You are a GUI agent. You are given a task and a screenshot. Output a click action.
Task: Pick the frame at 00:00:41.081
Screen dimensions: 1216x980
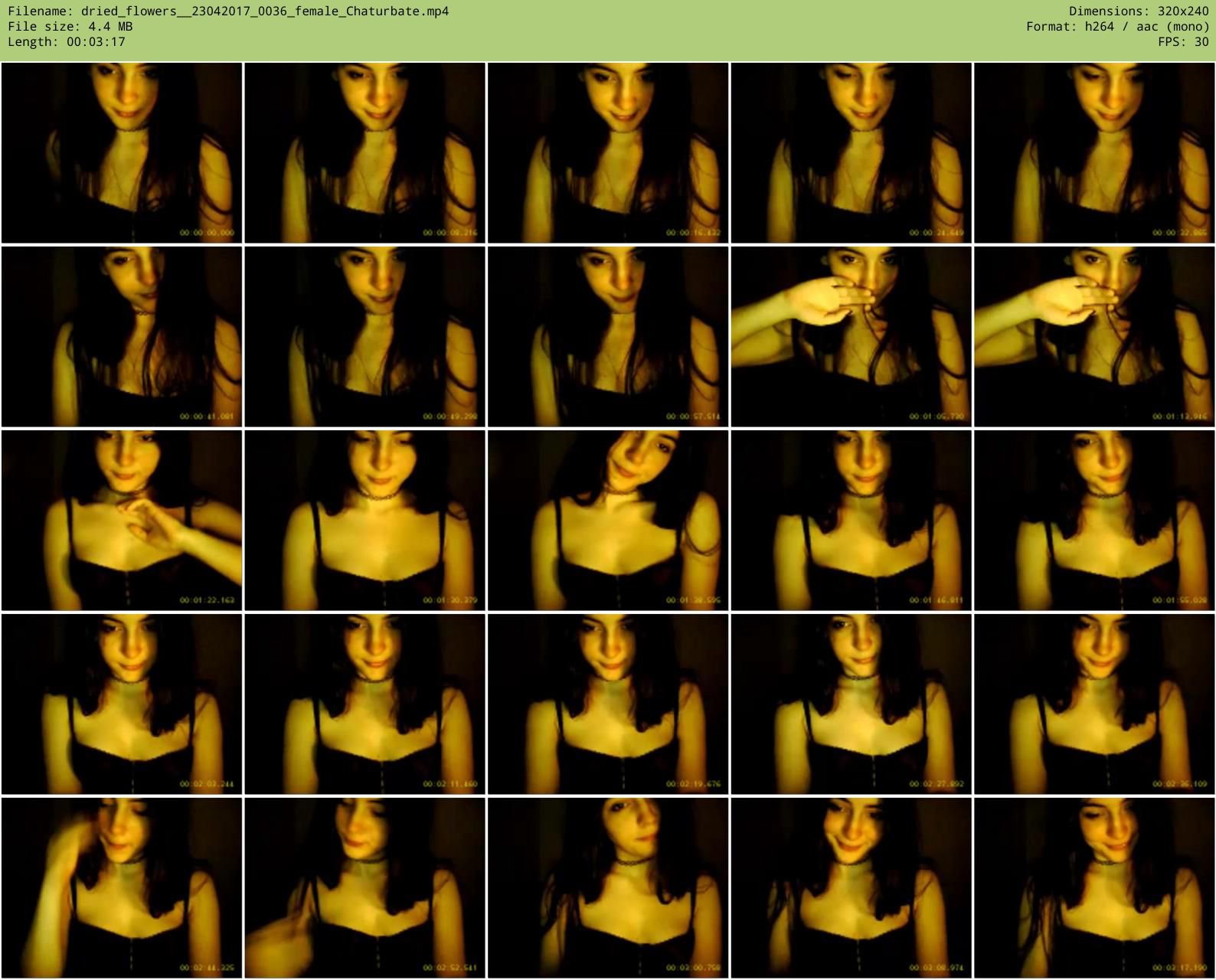tap(122, 337)
